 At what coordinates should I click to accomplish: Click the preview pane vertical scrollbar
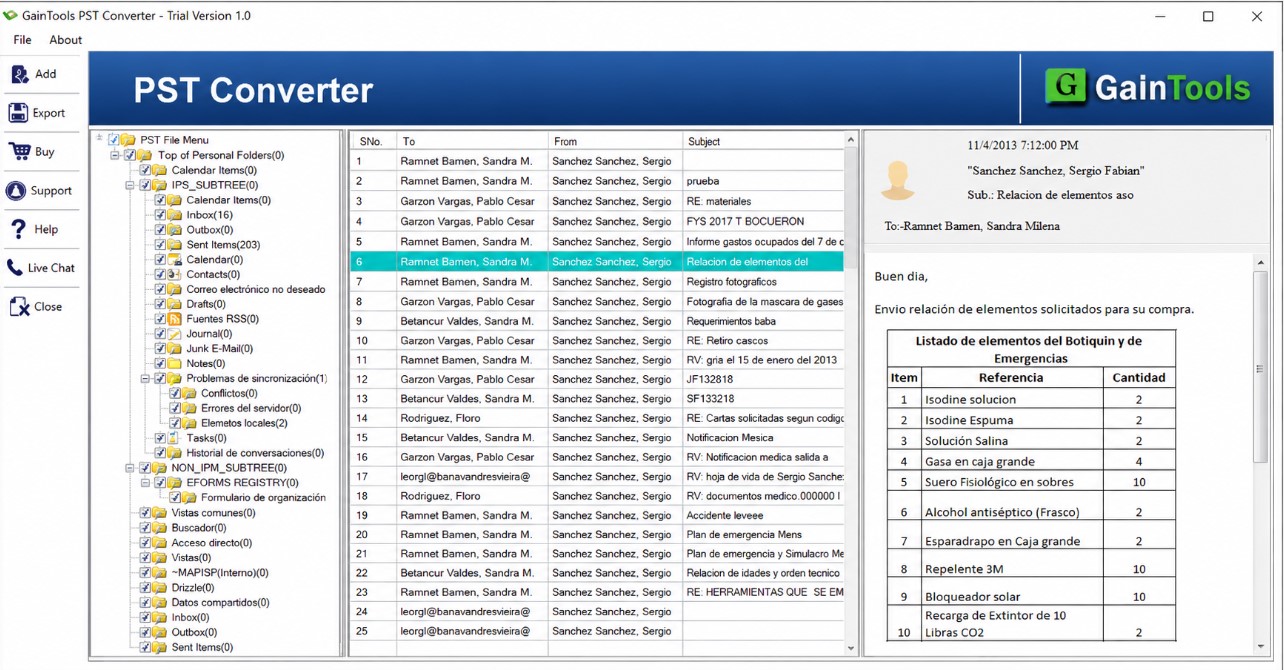(1260, 368)
